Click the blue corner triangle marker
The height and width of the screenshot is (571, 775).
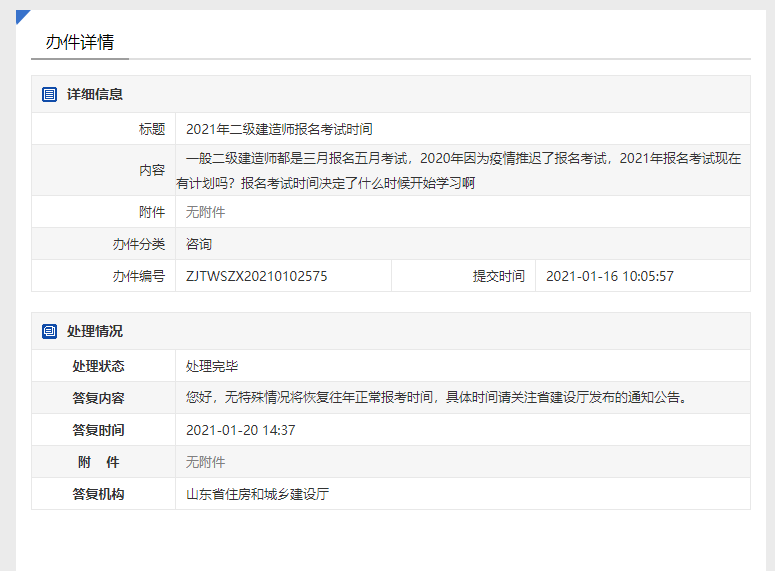tap(21, 15)
